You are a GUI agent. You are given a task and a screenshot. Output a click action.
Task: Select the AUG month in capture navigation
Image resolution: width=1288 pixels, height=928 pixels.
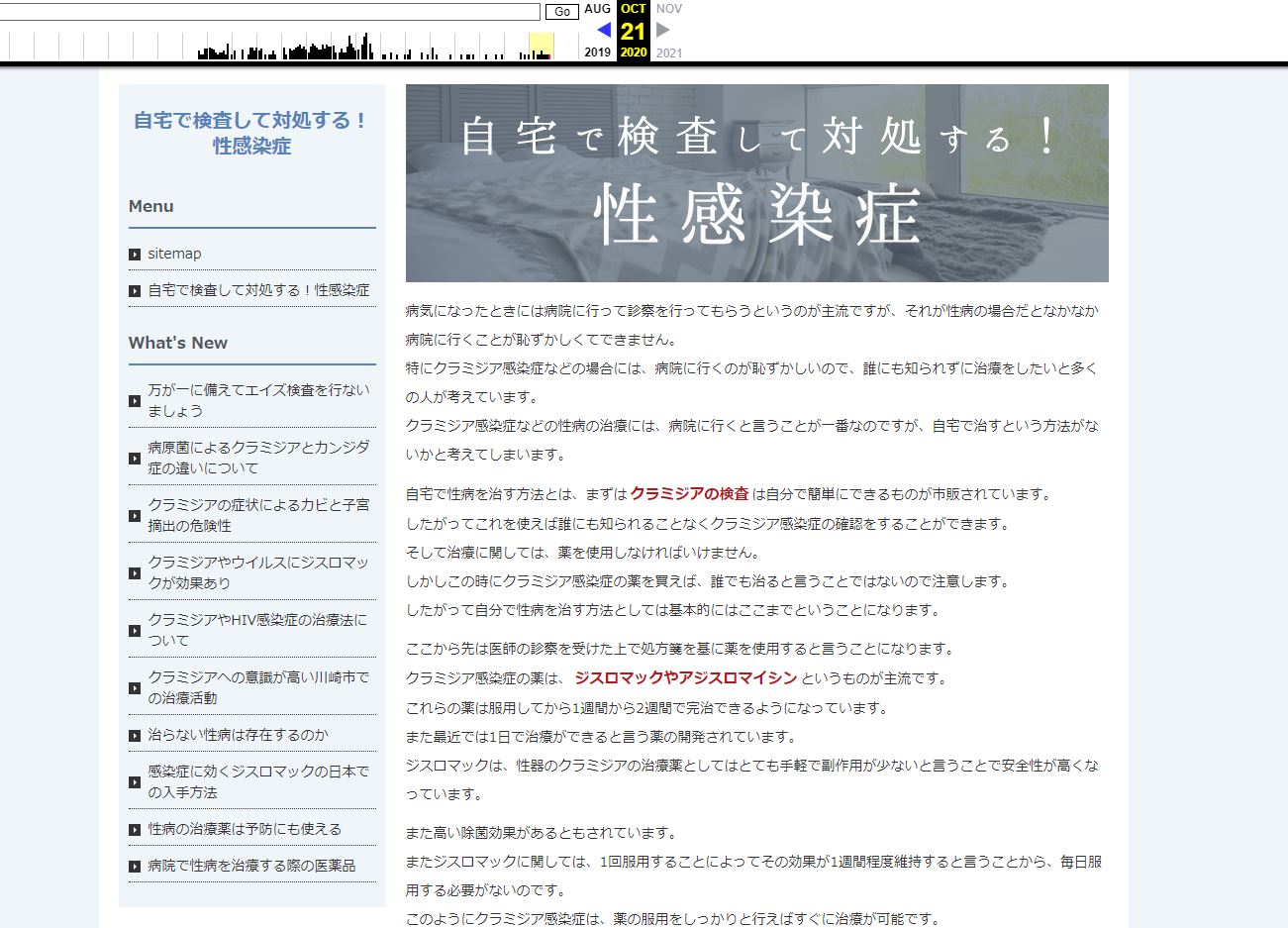[598, 9]
